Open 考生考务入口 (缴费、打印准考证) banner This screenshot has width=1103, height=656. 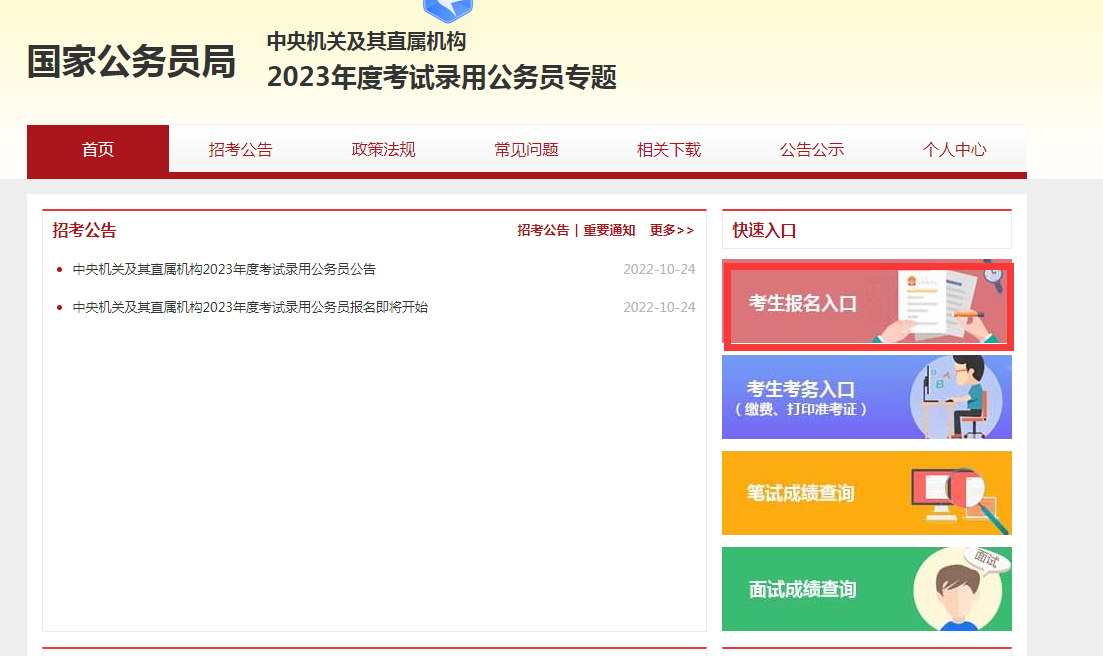pyautogui.click(x=867, y=397)
